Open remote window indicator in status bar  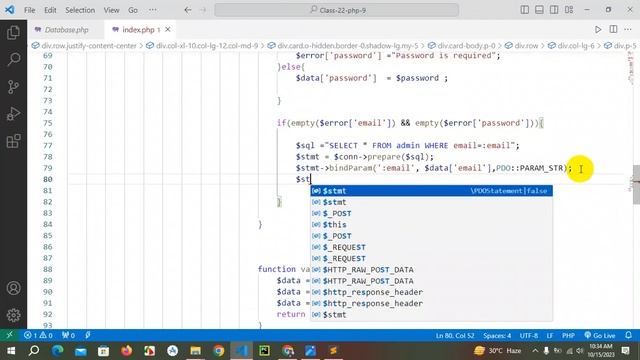point(9,335)
